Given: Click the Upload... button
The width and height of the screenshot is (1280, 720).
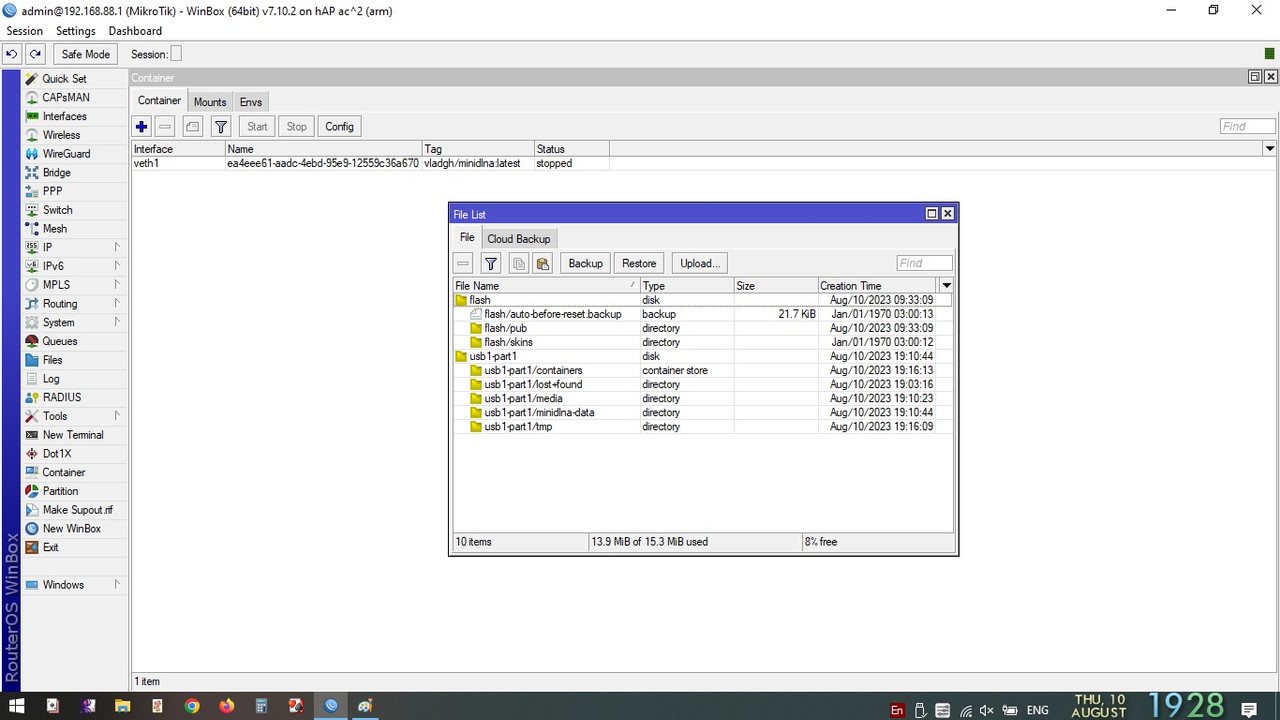Looking at the screenshot, I should pyautogui.click(x=699, y=264).
